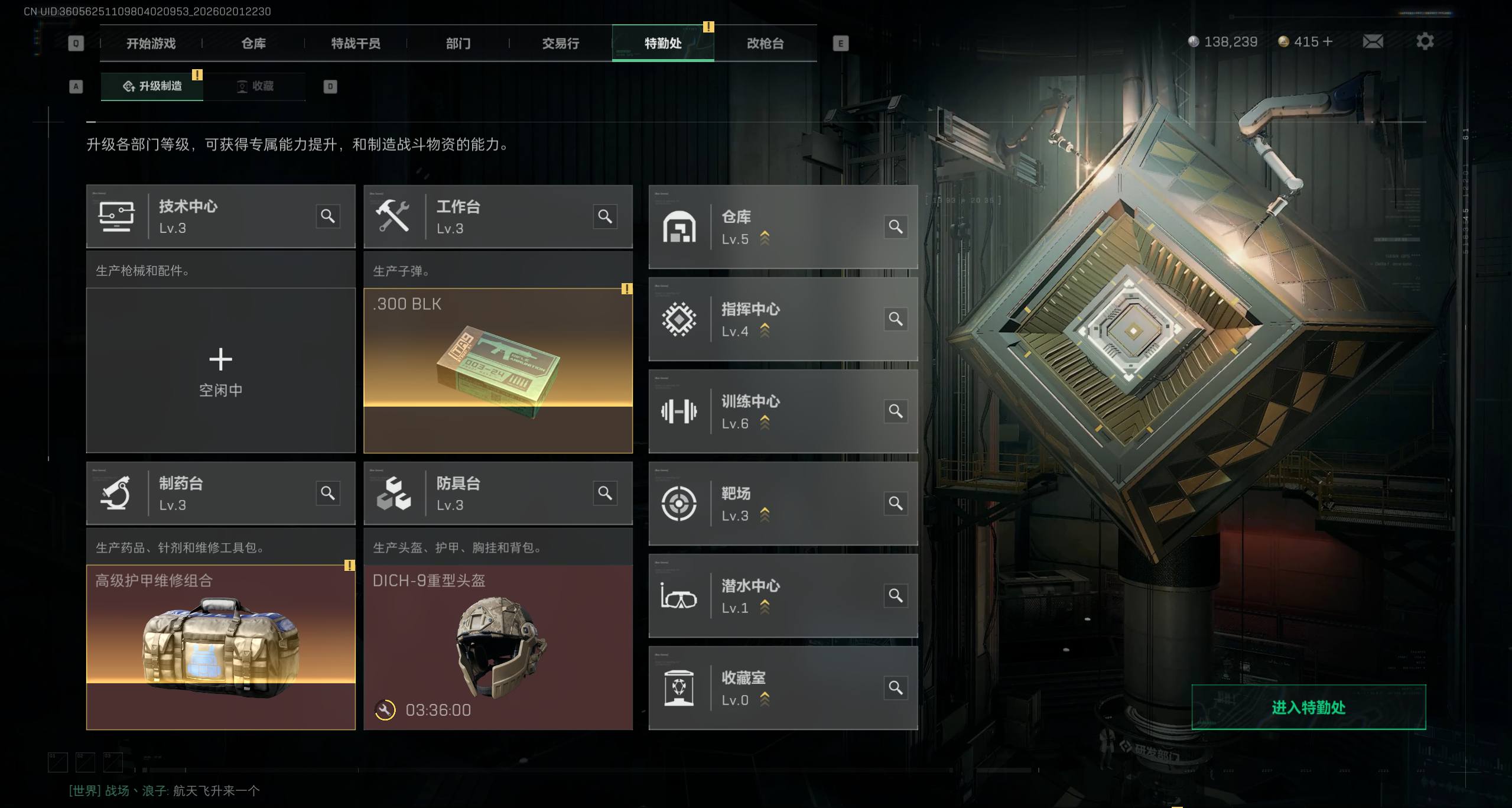Viewport: 1512px width, 808px height.
Task: Go to the 开始游戏 tab
Action: (151, 43)
